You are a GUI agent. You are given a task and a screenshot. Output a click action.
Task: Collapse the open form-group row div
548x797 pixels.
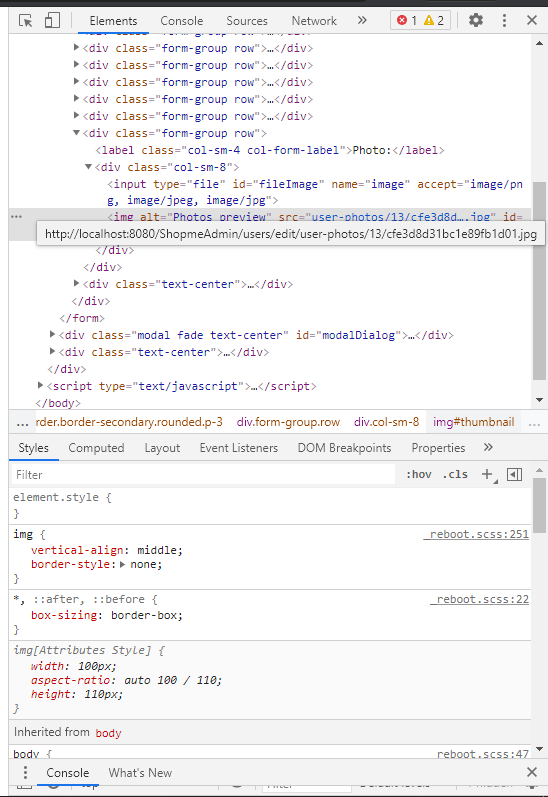point(76,133)
